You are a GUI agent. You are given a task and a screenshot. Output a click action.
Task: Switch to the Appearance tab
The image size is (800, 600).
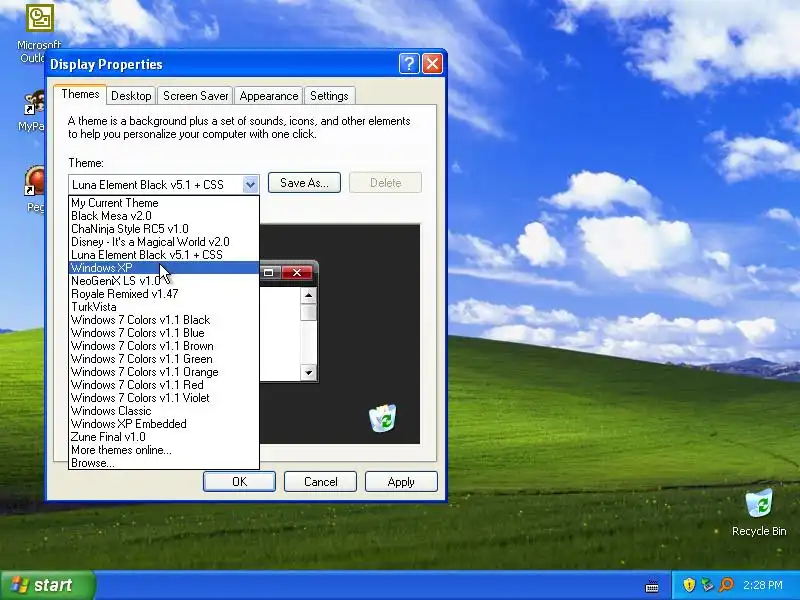click(269, 96)
